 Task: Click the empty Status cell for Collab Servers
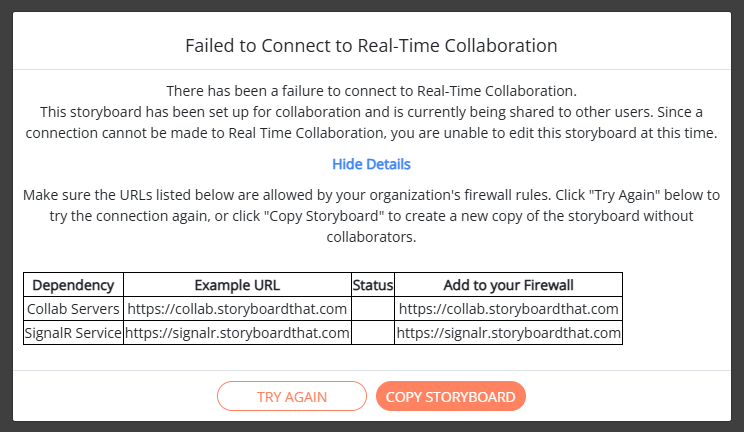pyautogui.click(x=373, y=309)
